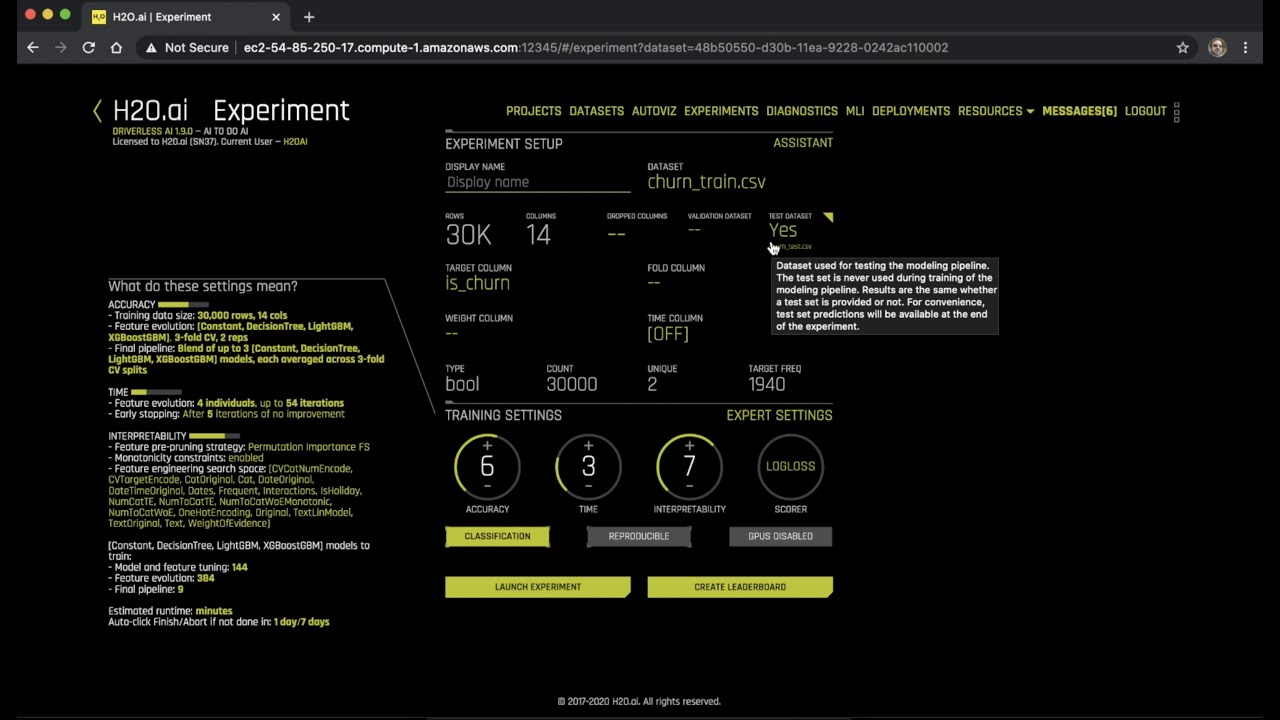
Task: Increase Accuracy with the plus
Action: point(487,445)
